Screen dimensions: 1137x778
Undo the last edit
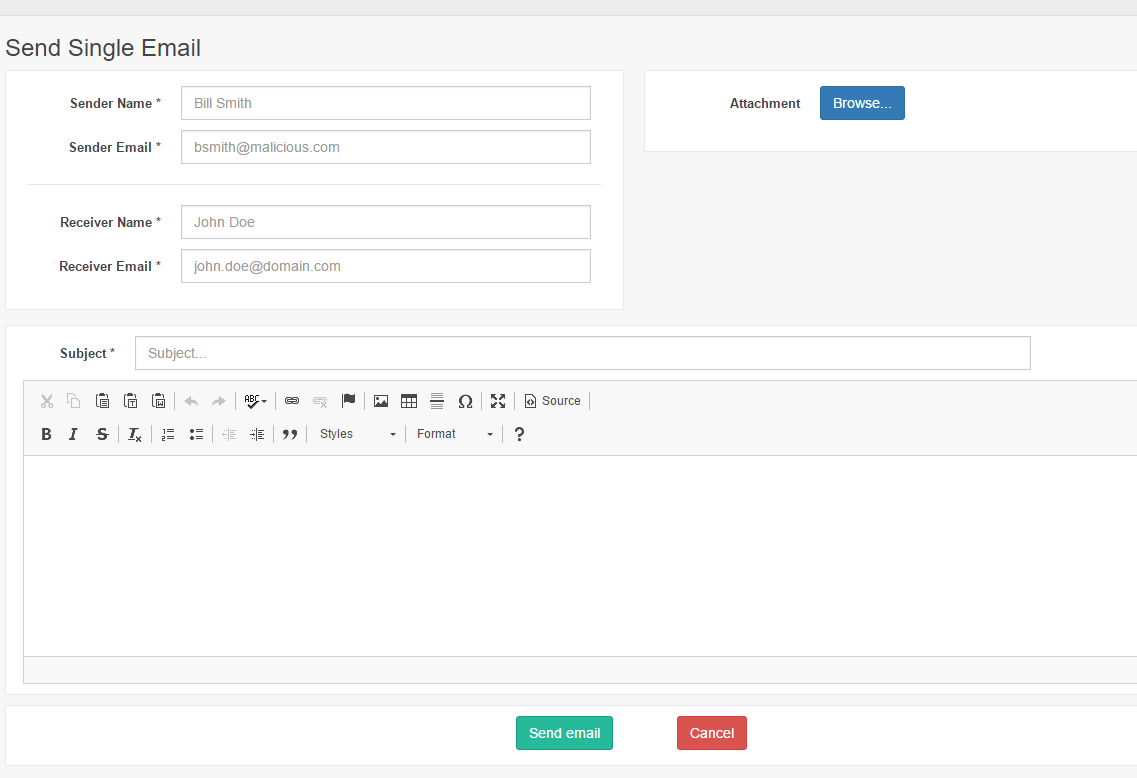click(191, 401)
